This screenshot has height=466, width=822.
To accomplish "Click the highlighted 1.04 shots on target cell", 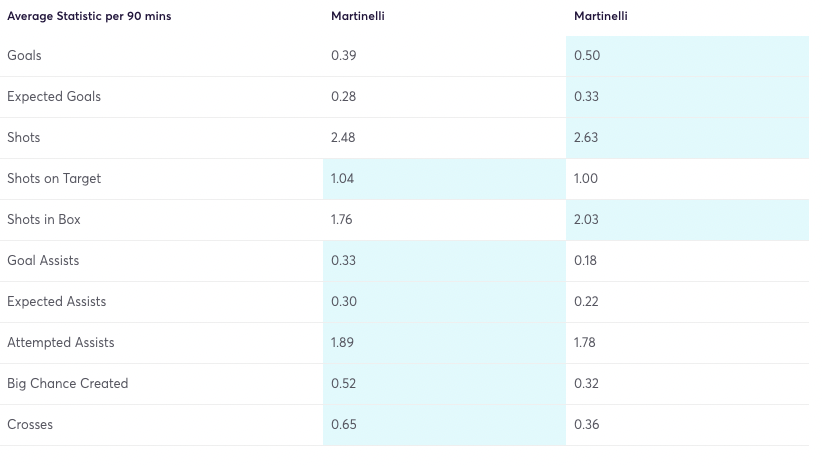I will 343,179.
